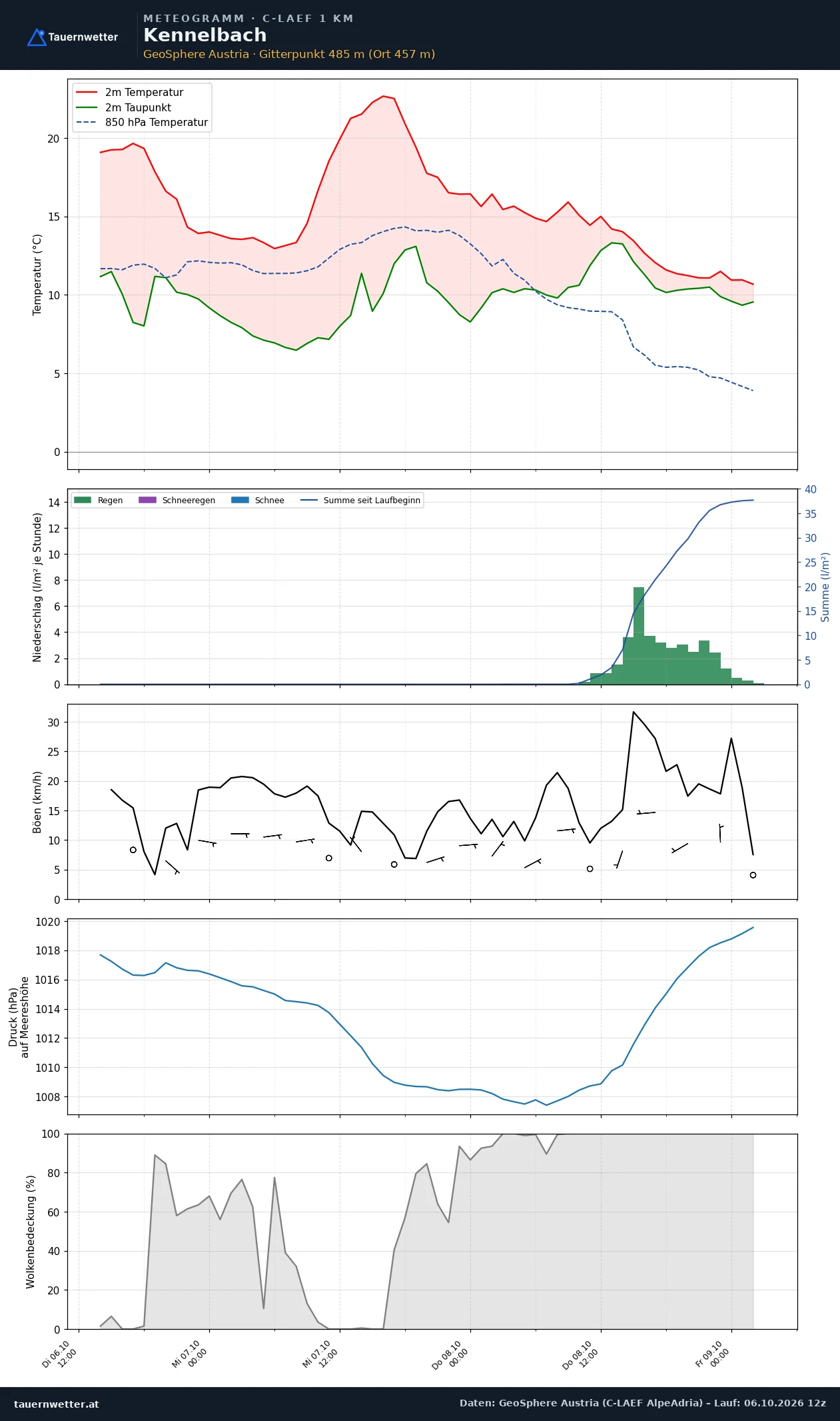Click the 'Do 08.10 00:00' time tick label
840x1421 pixels.
pos(451,1354)
